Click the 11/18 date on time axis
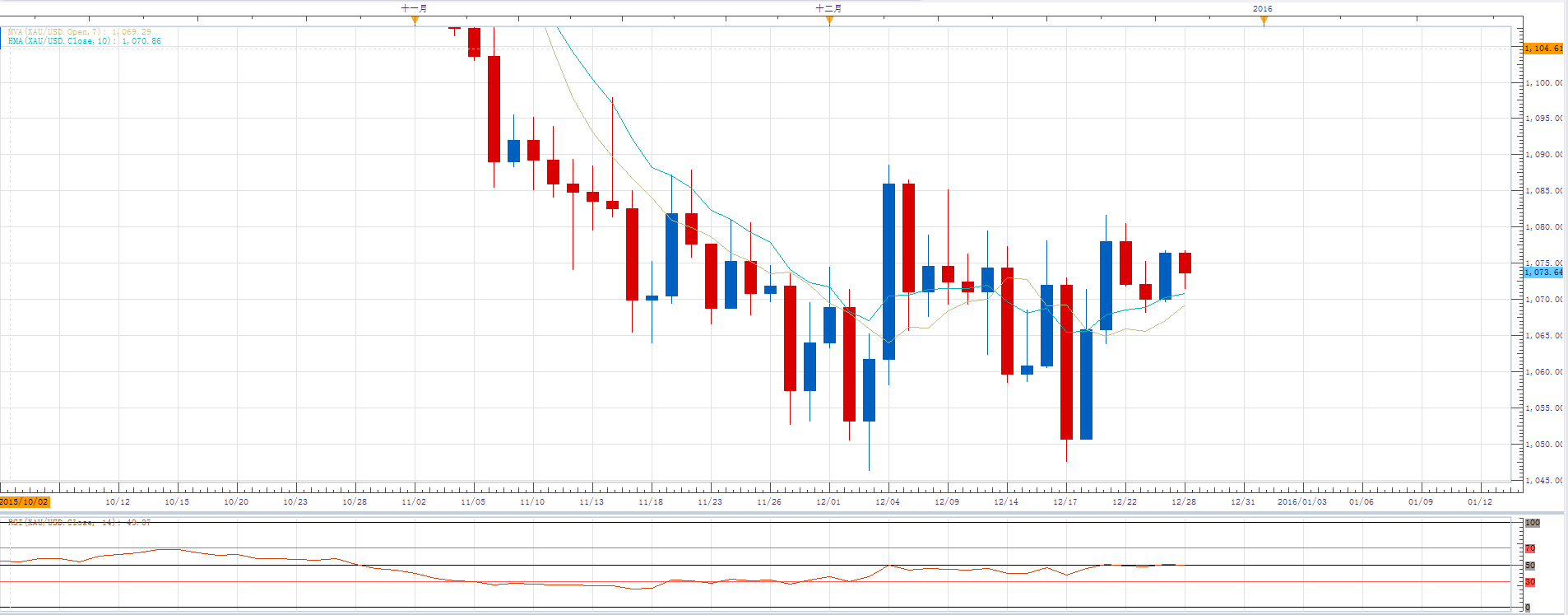The width and height of the screenshot is (1568, 615). click(x=651, y=502)
